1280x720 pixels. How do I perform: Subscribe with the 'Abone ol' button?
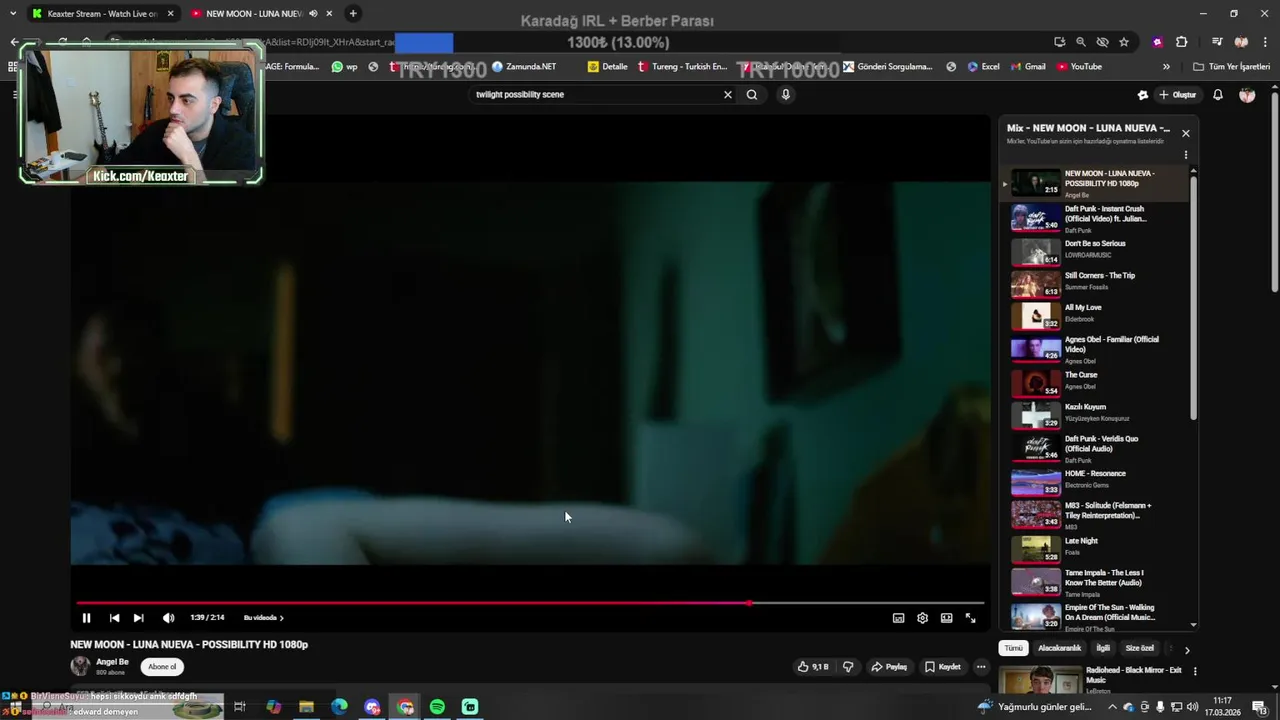click(162, 667)
